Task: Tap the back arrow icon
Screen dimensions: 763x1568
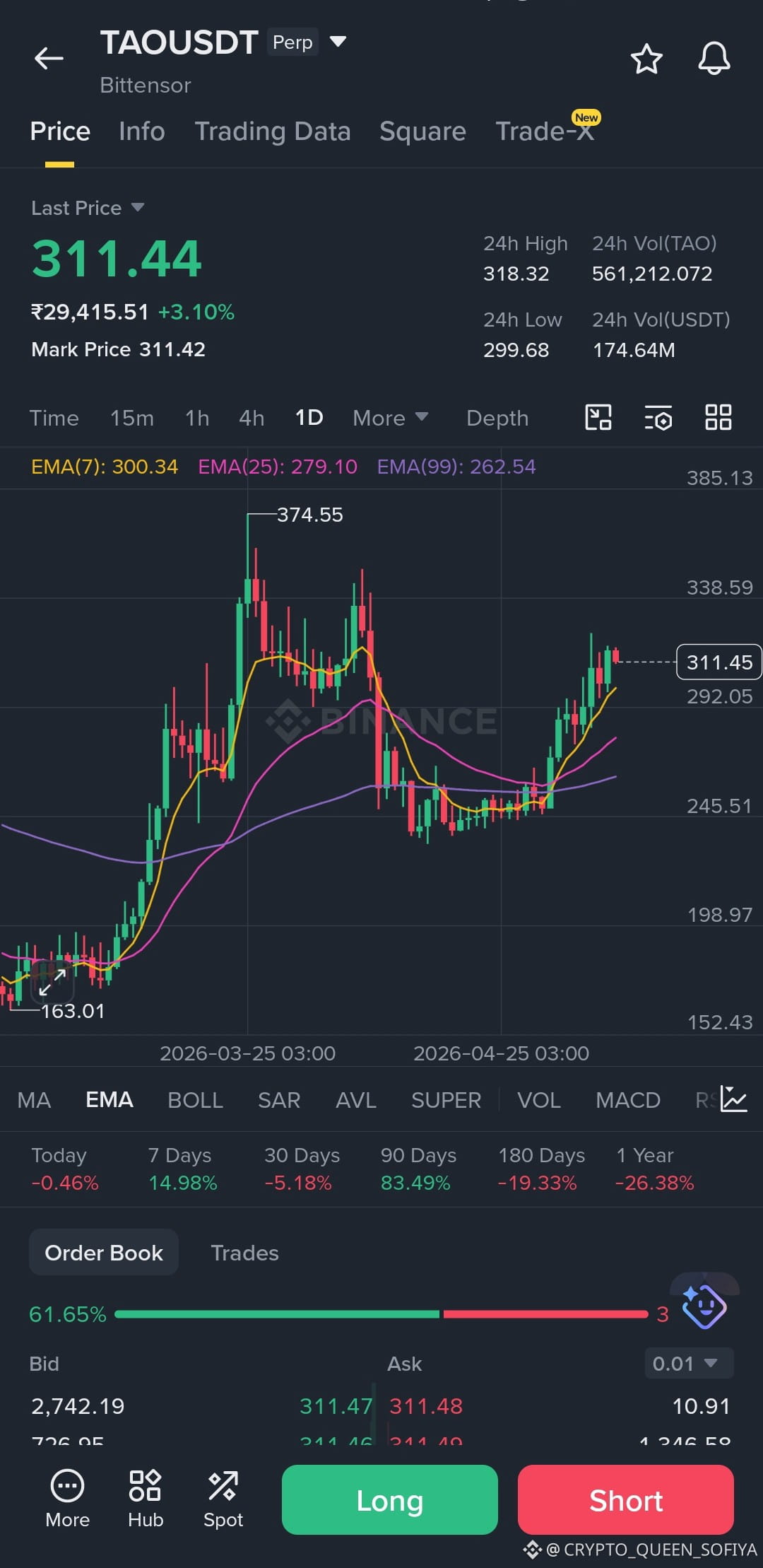Action: 49,58
